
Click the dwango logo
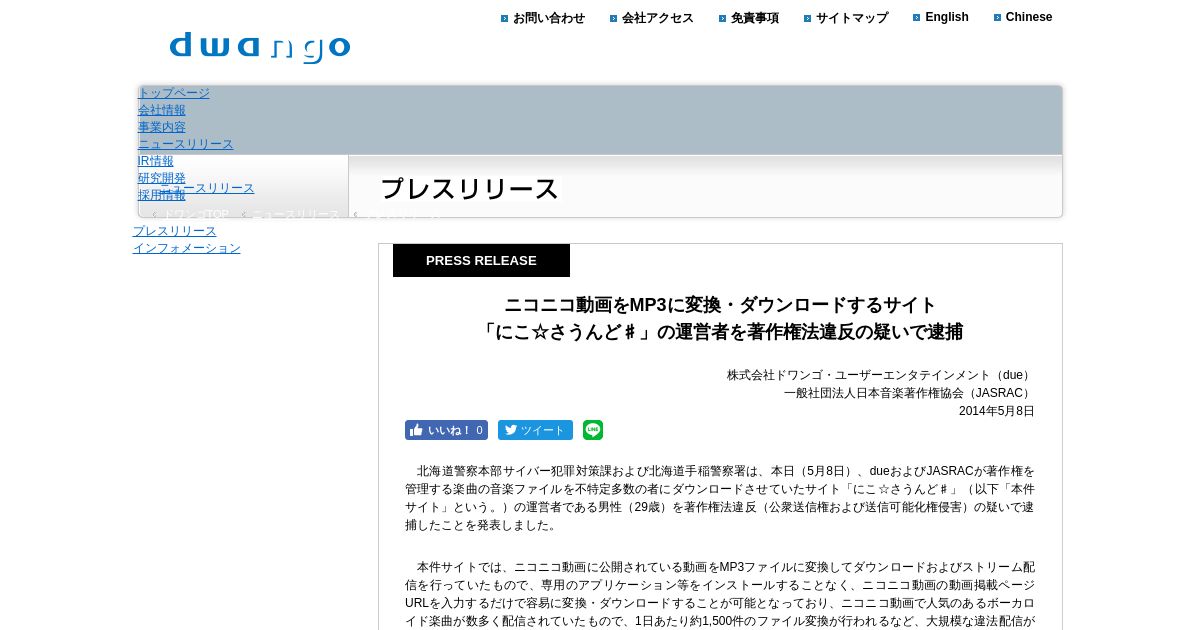[x=260, y=47]
